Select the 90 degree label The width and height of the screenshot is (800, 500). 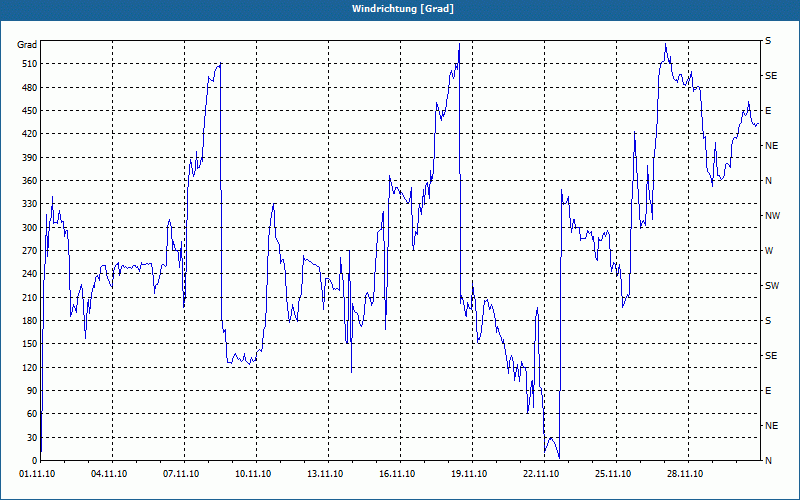[x=33, y=391]
